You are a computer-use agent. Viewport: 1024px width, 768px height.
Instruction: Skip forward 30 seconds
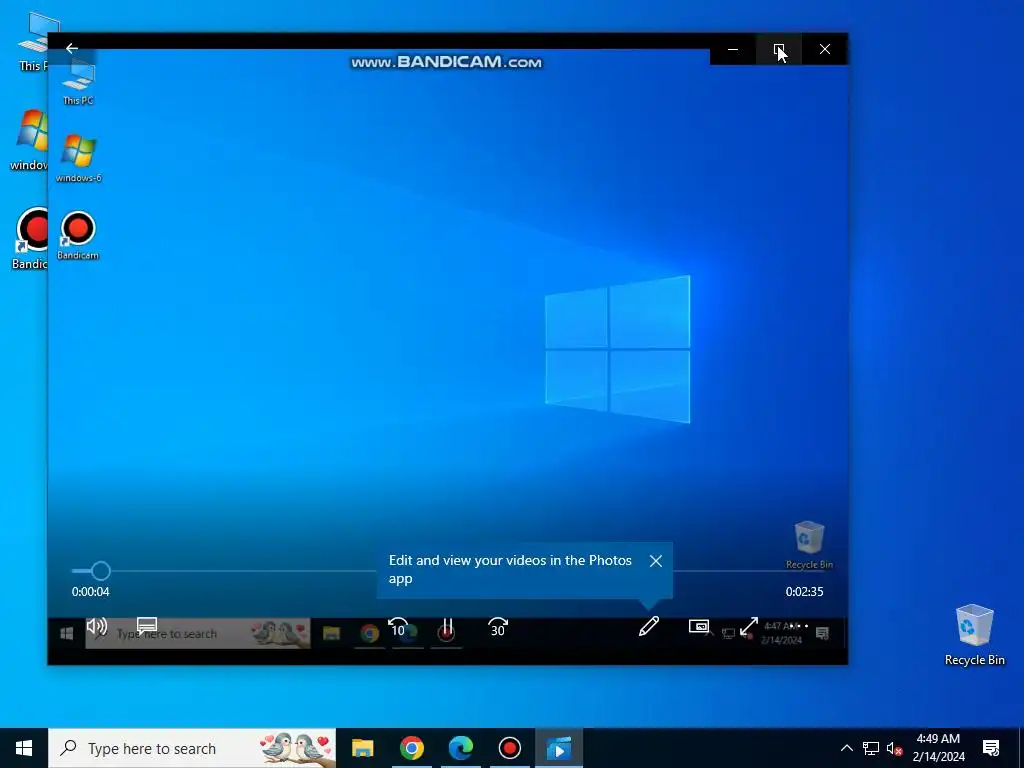click(x=498, y=627)
